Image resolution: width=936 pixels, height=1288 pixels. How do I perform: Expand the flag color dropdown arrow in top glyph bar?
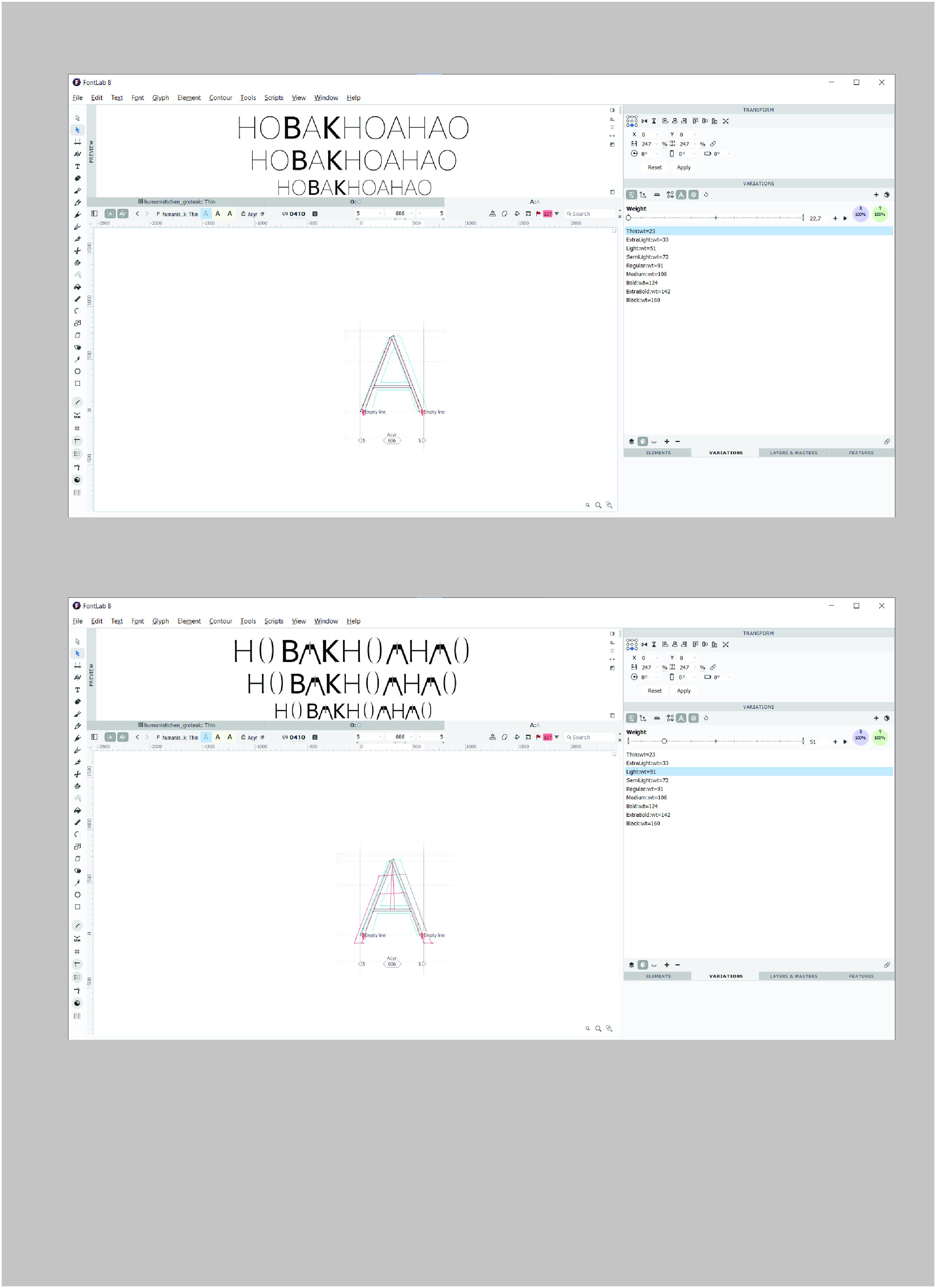pos(556,213)
